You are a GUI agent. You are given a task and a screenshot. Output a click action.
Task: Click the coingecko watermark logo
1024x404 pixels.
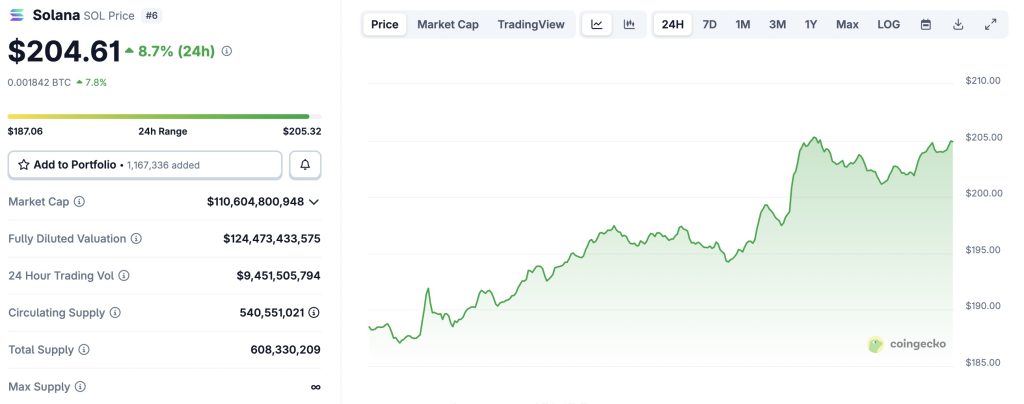pos(906,344)
